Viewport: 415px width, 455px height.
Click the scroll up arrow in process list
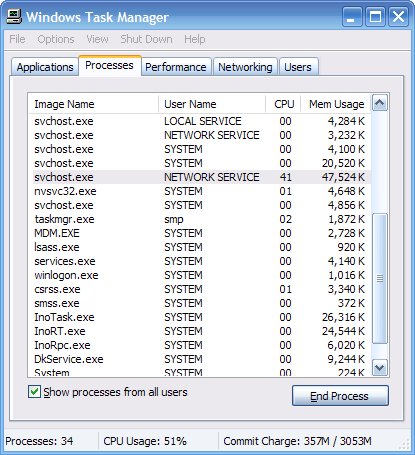pyautogui.click(x=380, y=103)
